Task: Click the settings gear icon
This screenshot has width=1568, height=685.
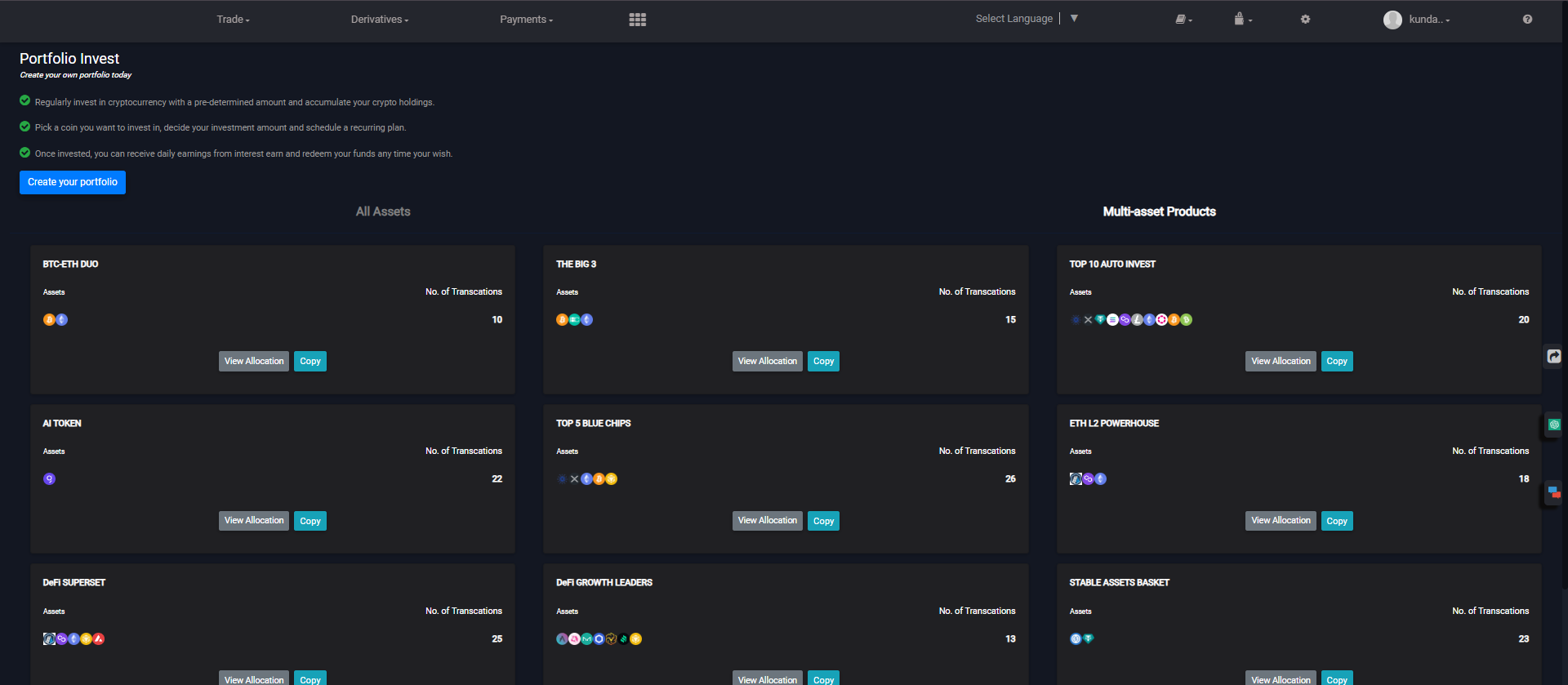Action: pyautogui.click(x=1305, y=20)
